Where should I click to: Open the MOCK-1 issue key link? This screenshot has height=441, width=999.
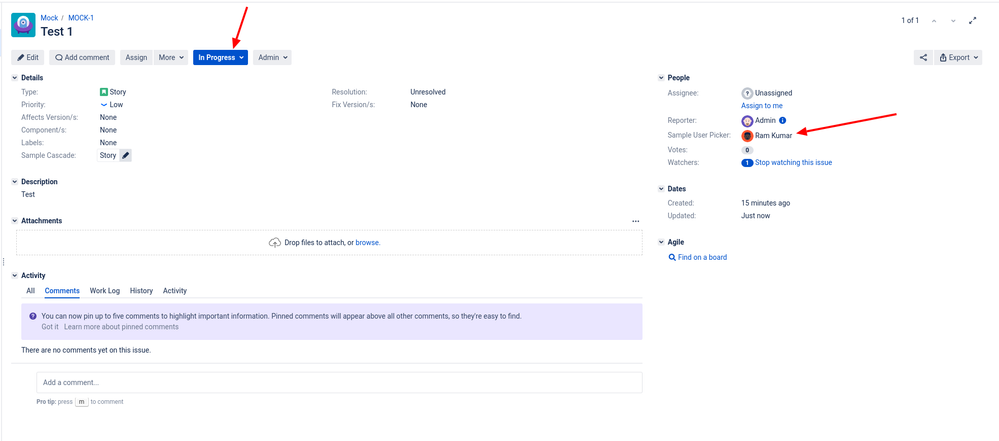point(81,18)
